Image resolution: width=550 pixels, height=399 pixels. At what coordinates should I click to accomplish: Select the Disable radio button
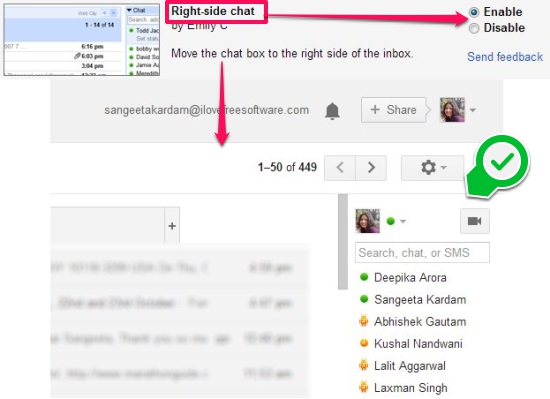pos(474,28)
